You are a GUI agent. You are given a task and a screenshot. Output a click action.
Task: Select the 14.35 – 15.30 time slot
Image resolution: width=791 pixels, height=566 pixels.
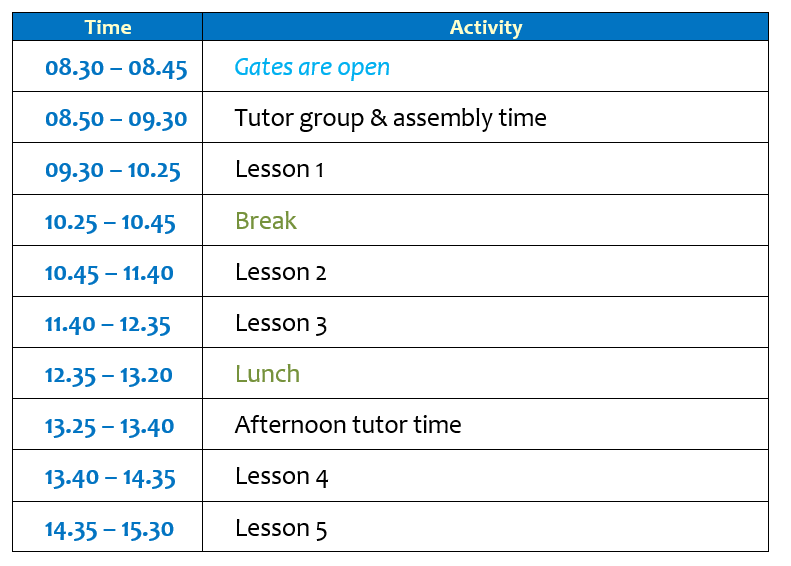(110, 529)
